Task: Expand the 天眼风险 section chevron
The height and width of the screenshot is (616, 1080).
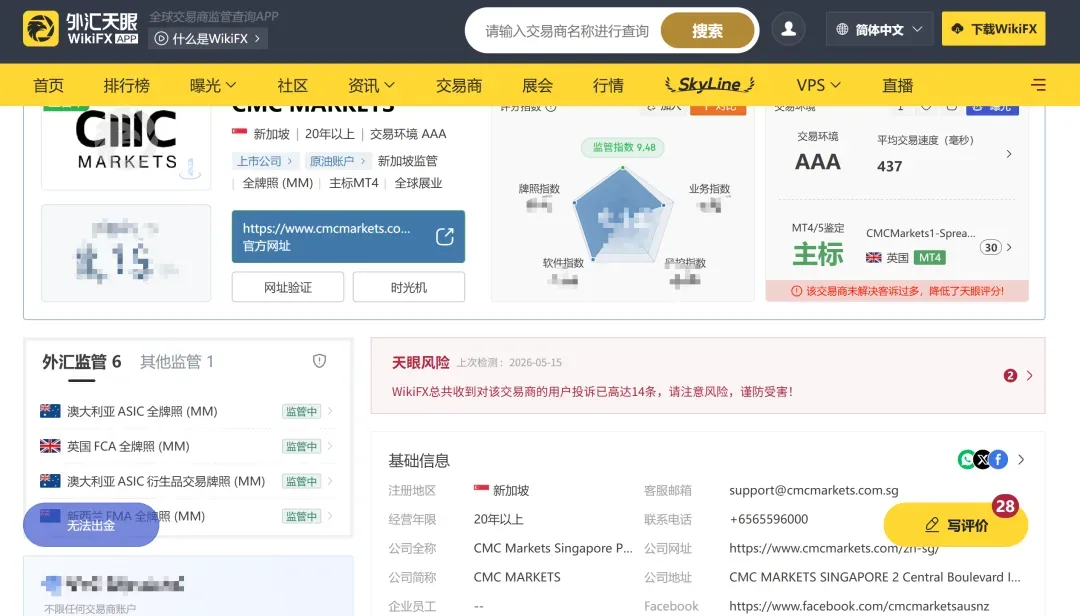Action: click(1029, 376)
